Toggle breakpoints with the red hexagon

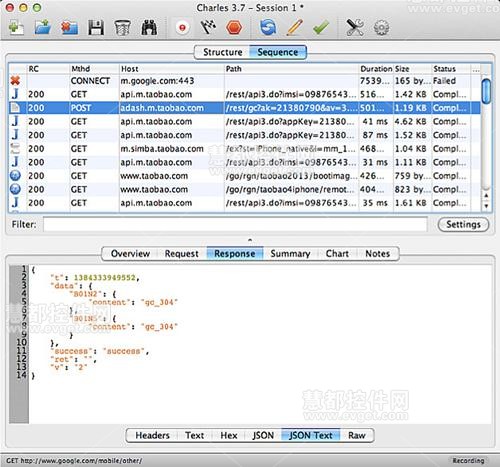coord(234,28)
